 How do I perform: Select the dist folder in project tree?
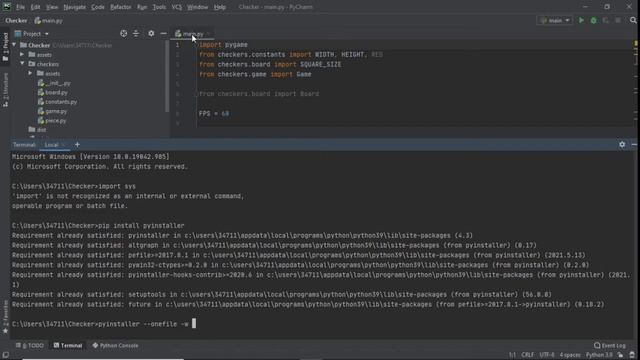tap(37, 130)
